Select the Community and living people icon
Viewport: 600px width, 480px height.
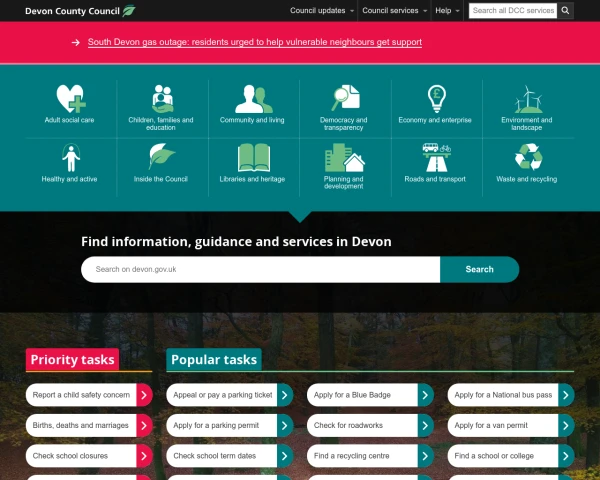(x=254, y=99)
